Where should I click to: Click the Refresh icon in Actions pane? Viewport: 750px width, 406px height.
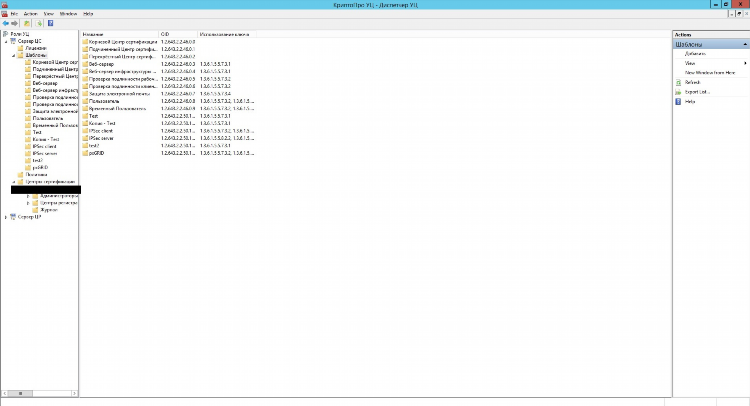coord(678,83)
